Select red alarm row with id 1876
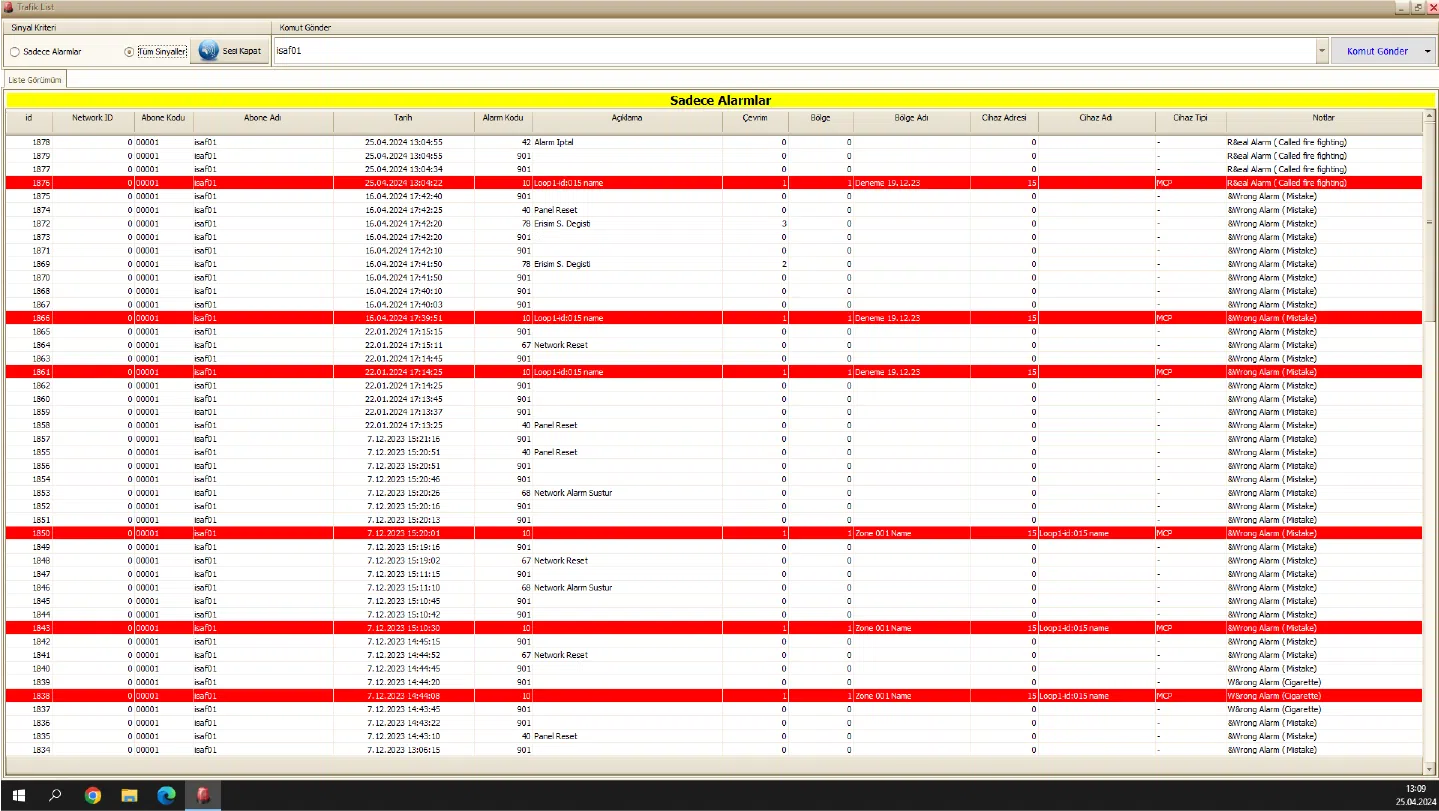Image resolution: width=1439 pixels, height=811 pixels. pyautogui.click(x=600, y=183)
